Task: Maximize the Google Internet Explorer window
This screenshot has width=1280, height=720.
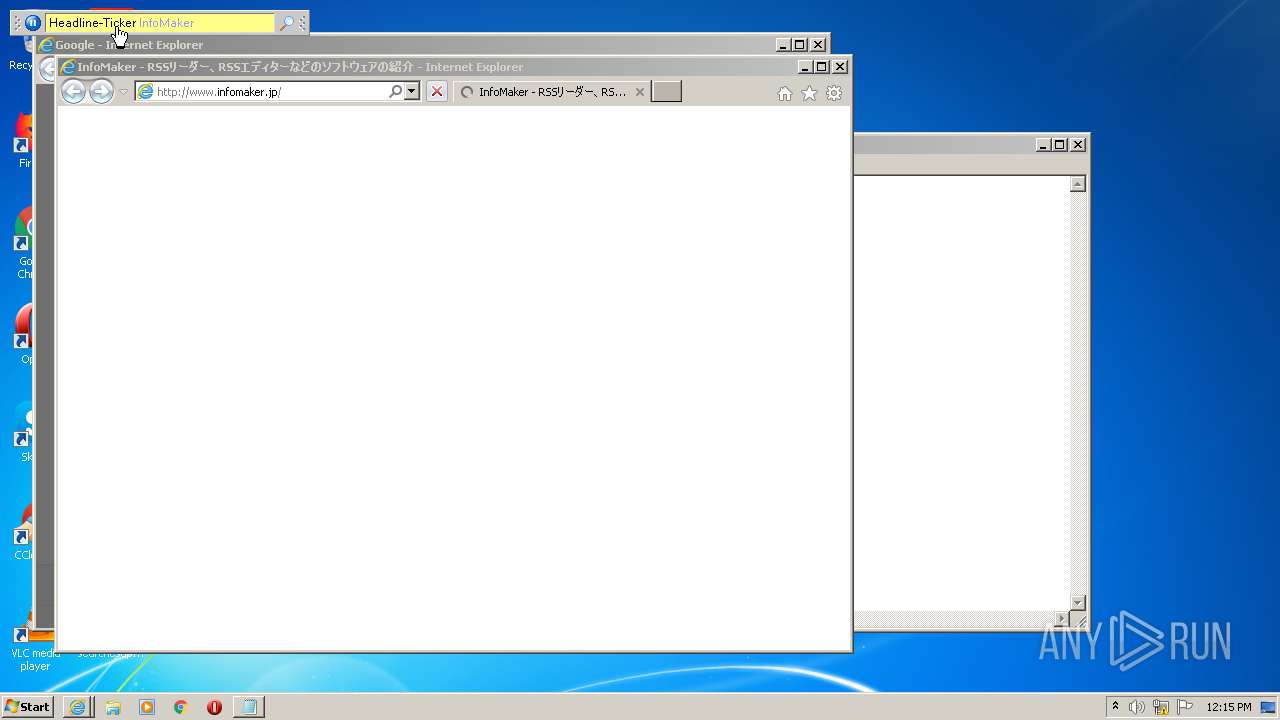Action: pyautogui.click(x=800, y=45)
